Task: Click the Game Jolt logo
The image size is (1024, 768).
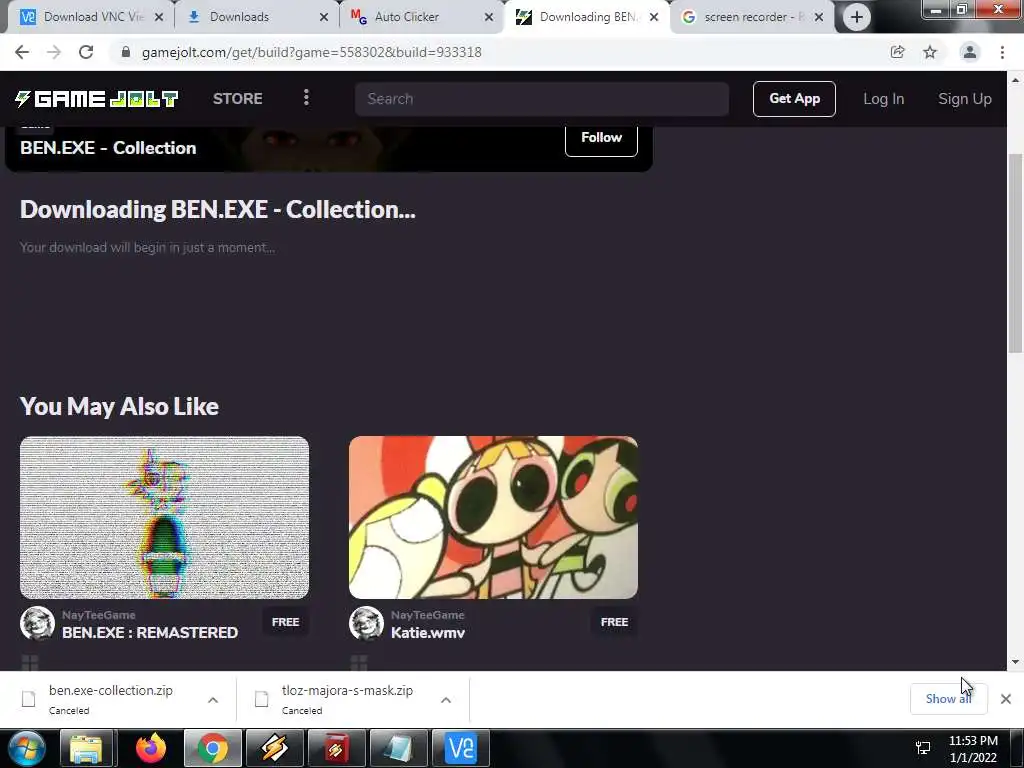Action: pyautogui.click(x=97, y=99)
